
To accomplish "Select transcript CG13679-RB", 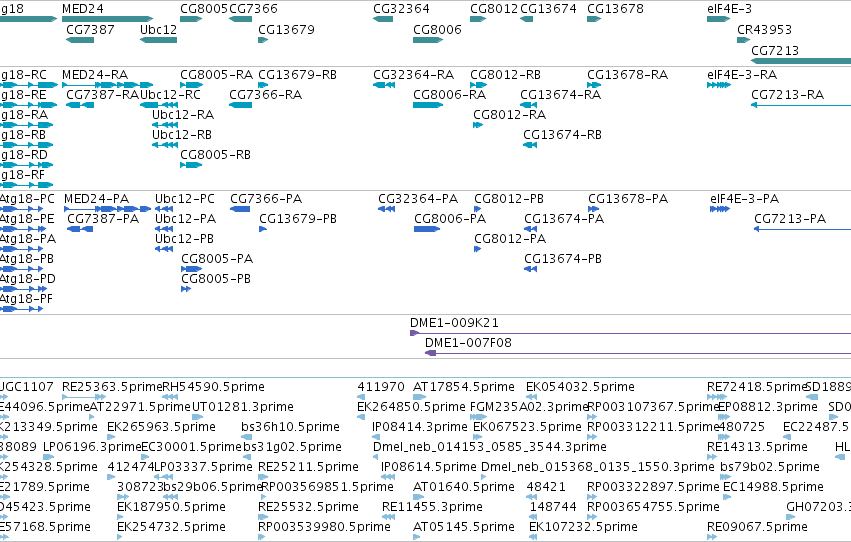I will click(x=263, y=85).
